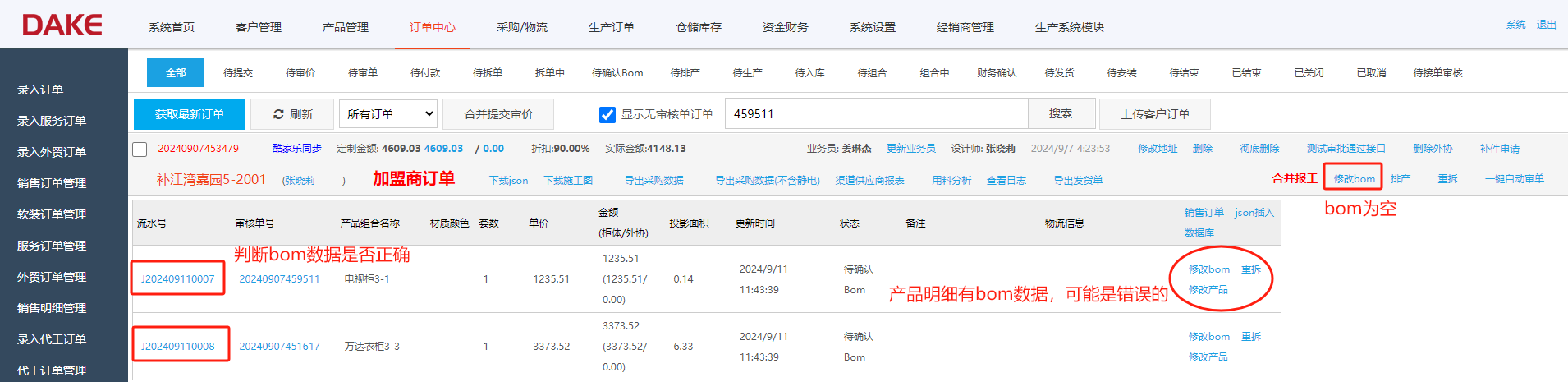Click the 修改地址 link

click(x=1157, y=149)
